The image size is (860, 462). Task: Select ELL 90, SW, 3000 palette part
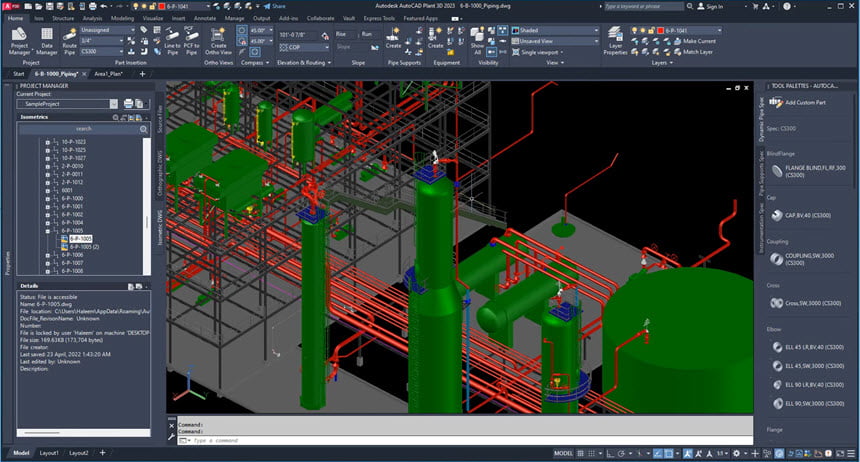[807, 403]
